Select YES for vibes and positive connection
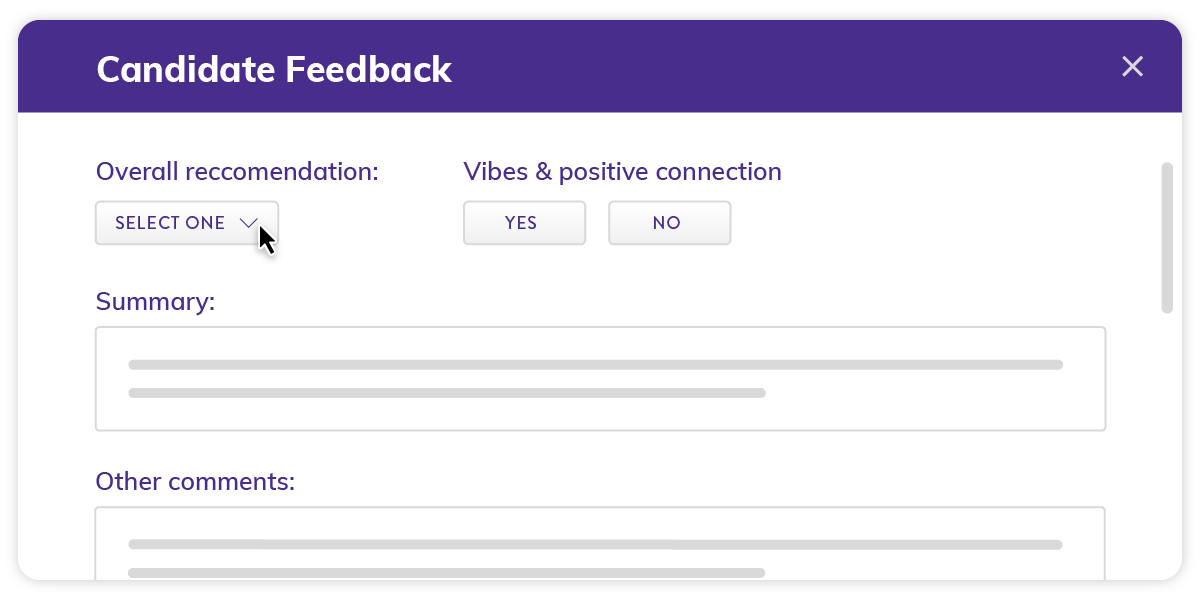 click(x=524, y=222)
